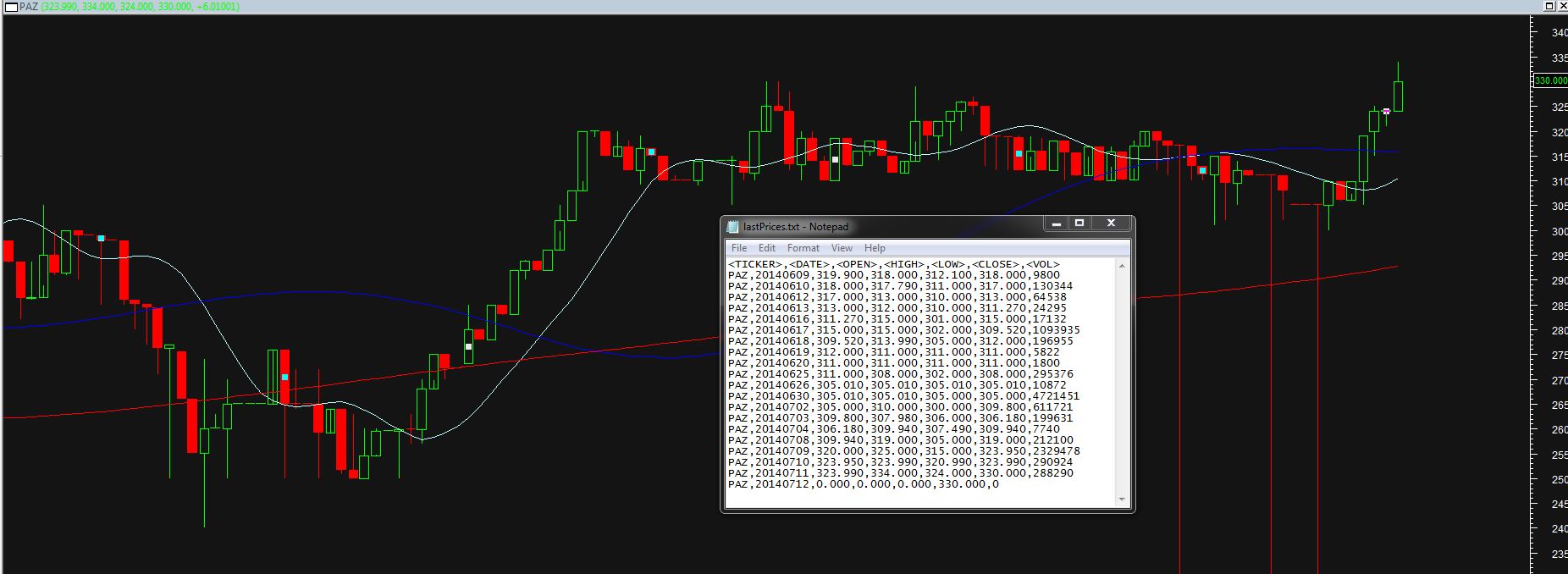Click the 300 label on the price axis
The height and width of the screenshot is (574, 1568).
(x=1559, y=231)
